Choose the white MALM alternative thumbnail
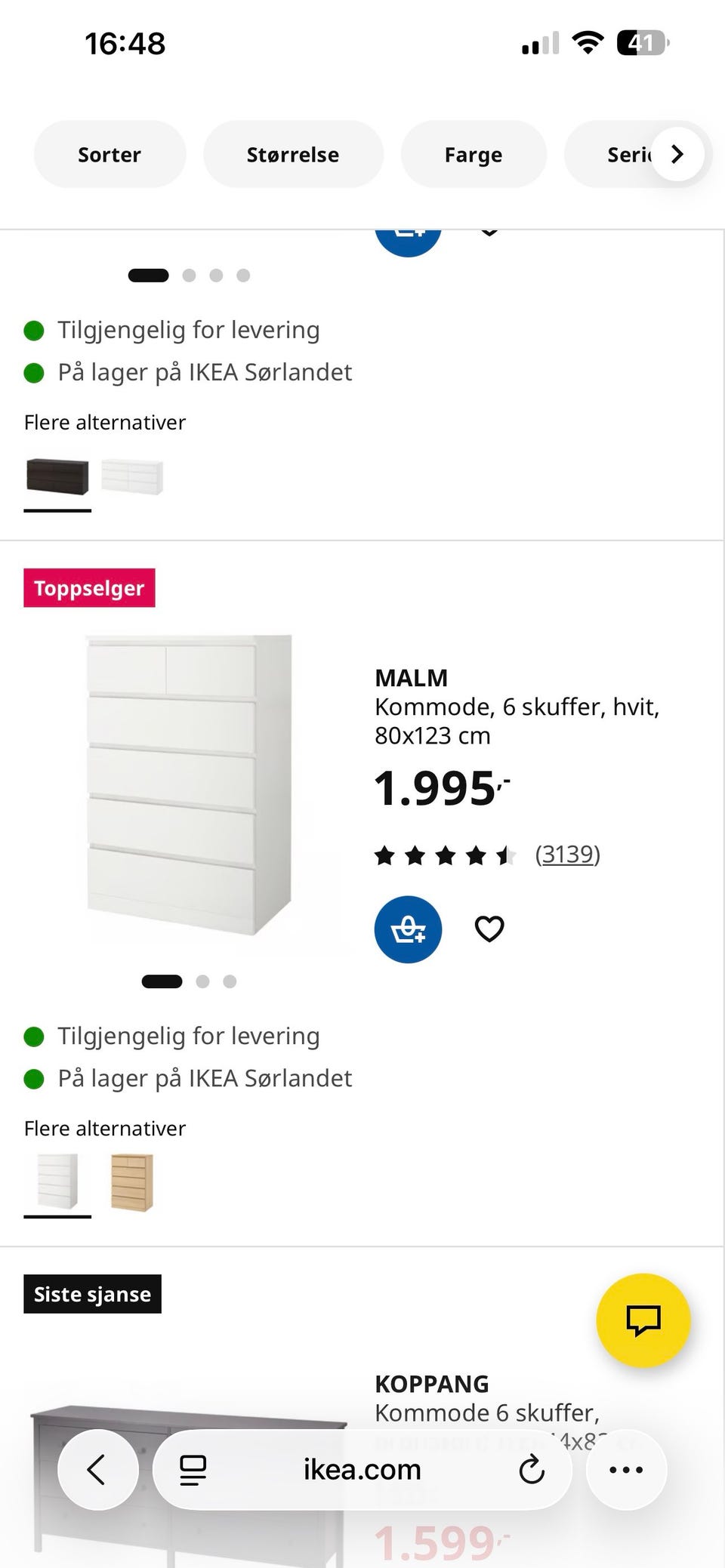The height and width of the screenshot is (1568, 725). (57, 1183)
